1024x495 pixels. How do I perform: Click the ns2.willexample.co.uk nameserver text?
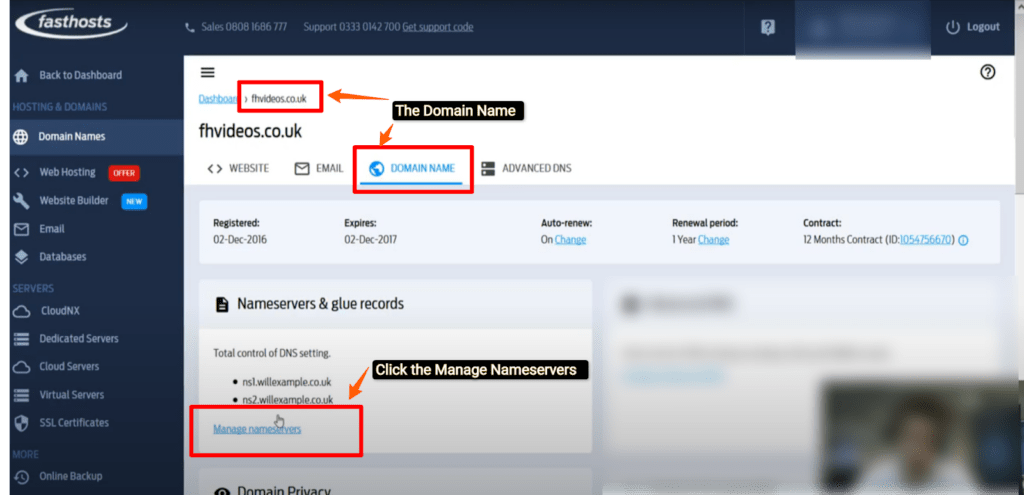pyautogui.click(x=288, y=400)
